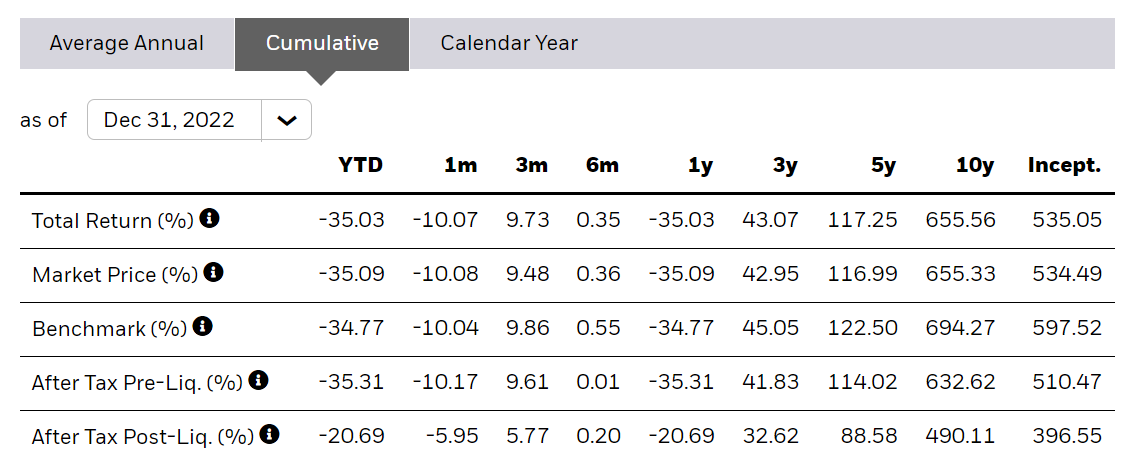The image size is (1146, 453).
Task: Select Benchmark 5y value 122.50
Action: pyautogui.click(x=862, y=327)
